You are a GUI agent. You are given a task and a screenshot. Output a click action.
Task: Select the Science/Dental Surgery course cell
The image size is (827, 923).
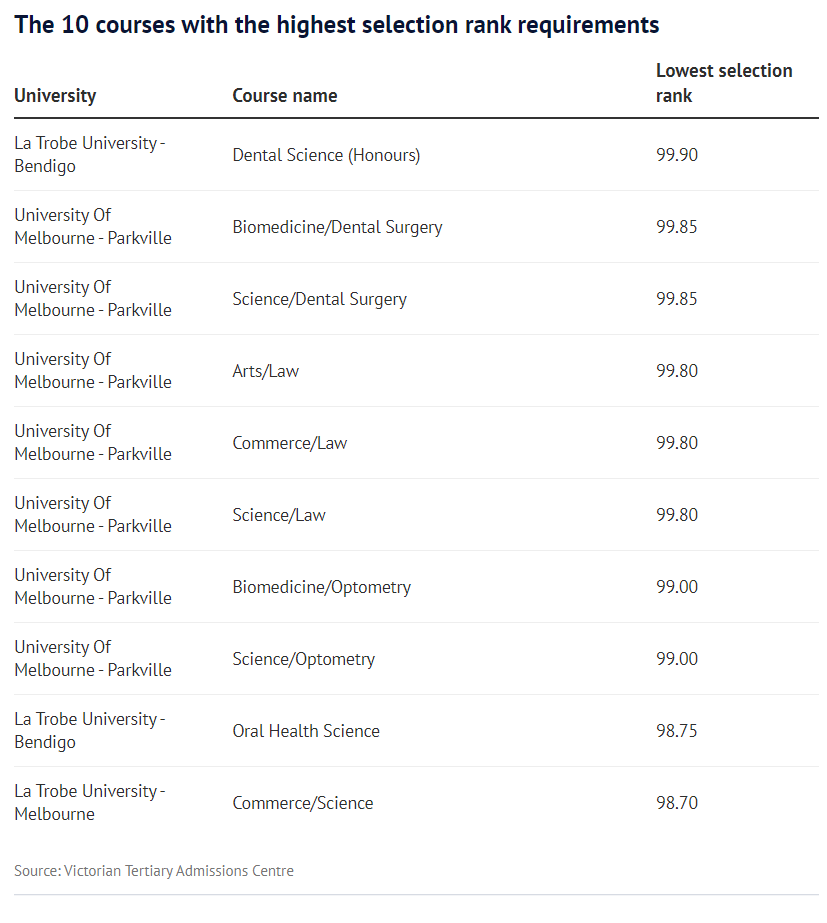click(x=319, y=299)
